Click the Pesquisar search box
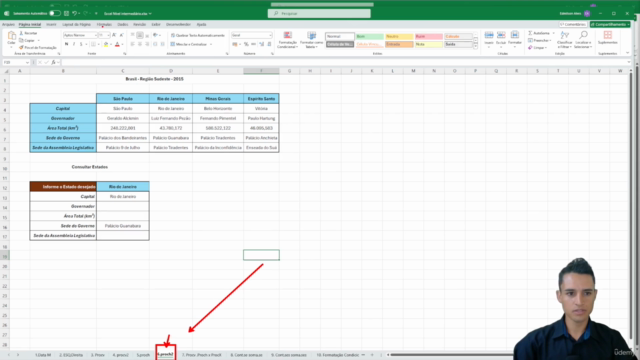This screenshot has width=640, height=360. click(x=319, y=13)
